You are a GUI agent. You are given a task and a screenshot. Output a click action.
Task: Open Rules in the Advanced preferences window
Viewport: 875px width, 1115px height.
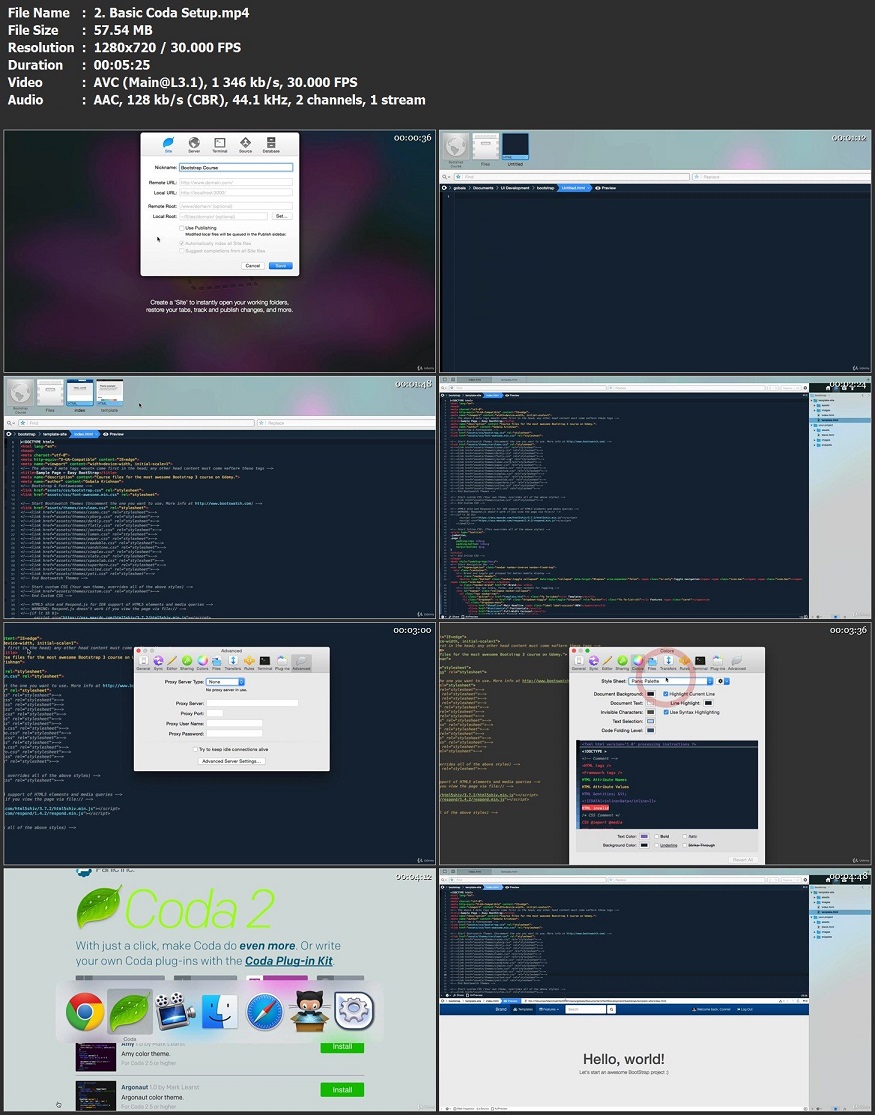(249, 663)
